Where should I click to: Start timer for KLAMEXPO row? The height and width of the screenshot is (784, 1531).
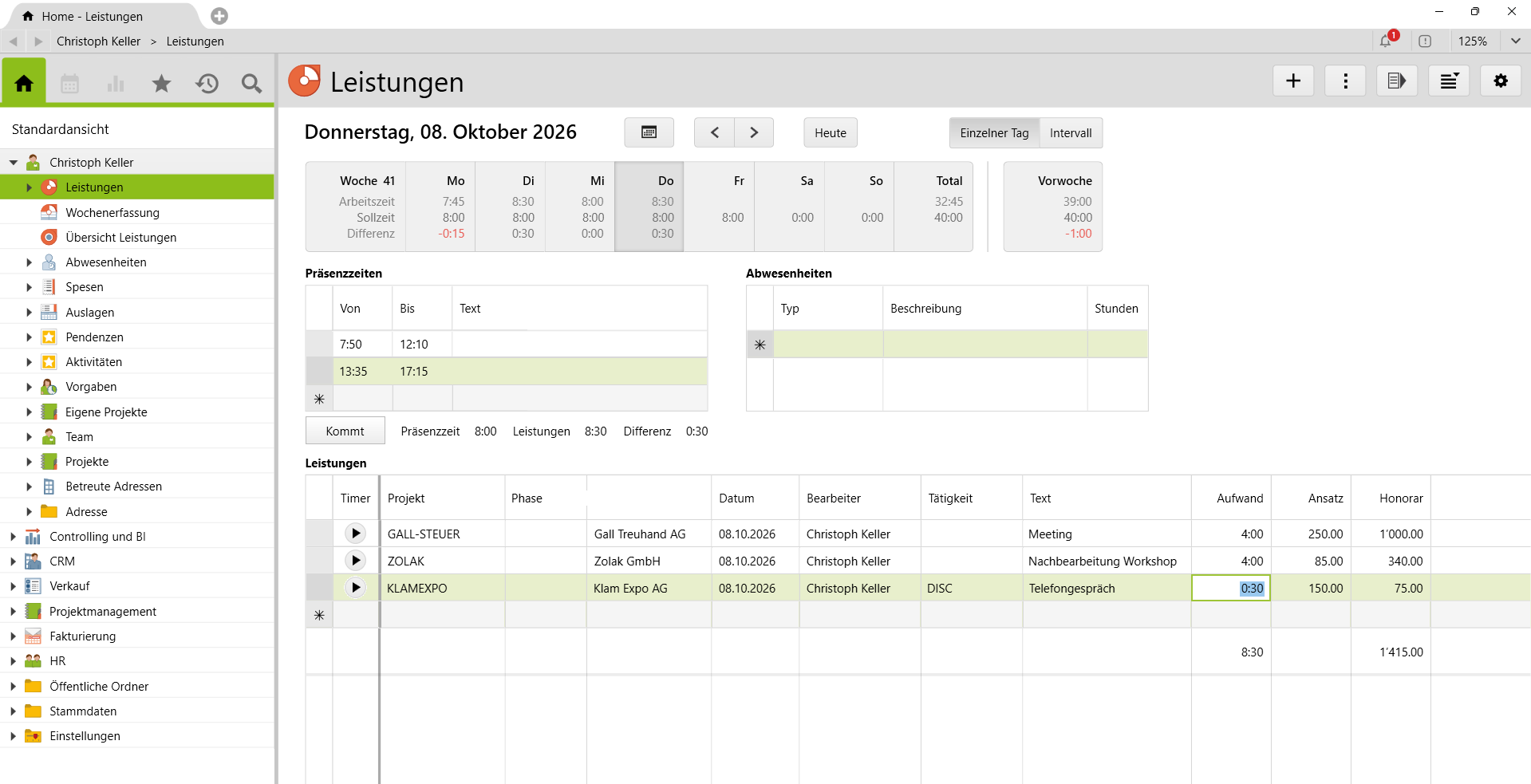tap(356, 588)
